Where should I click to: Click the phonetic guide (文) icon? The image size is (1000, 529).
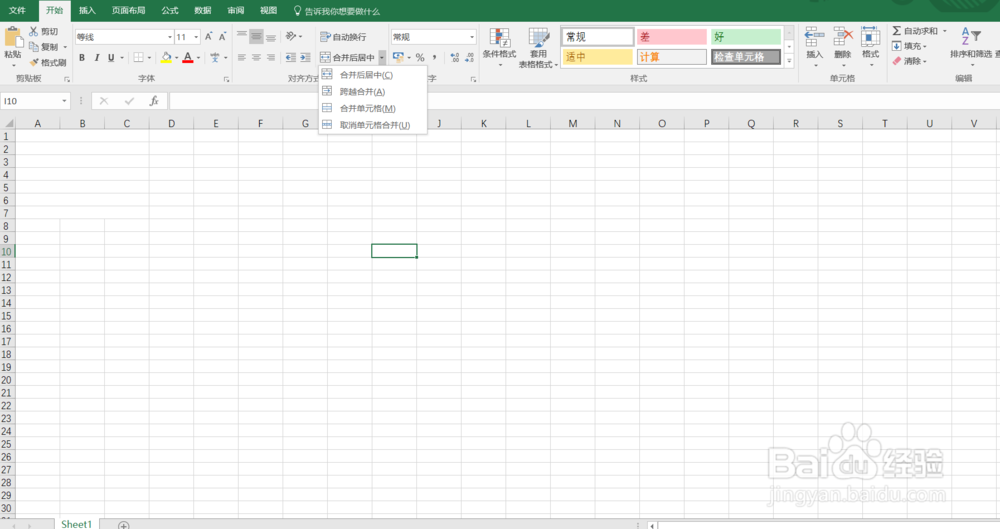(x=215, y=57)
